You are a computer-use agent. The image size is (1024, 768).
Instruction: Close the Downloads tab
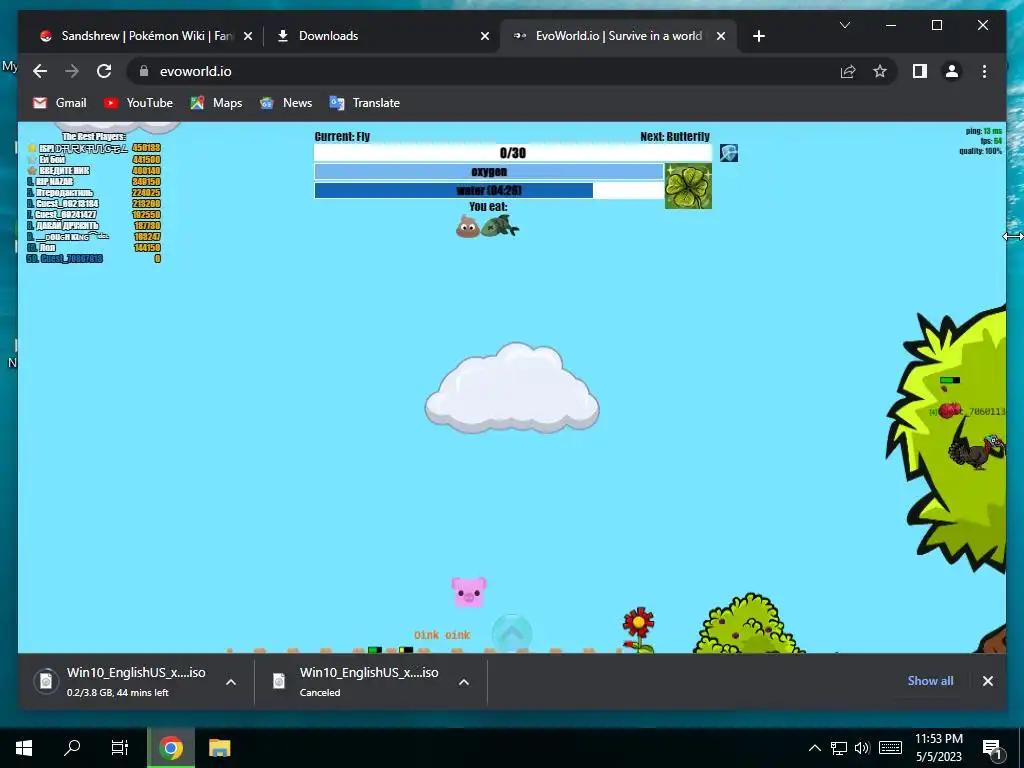coord(485,37)
